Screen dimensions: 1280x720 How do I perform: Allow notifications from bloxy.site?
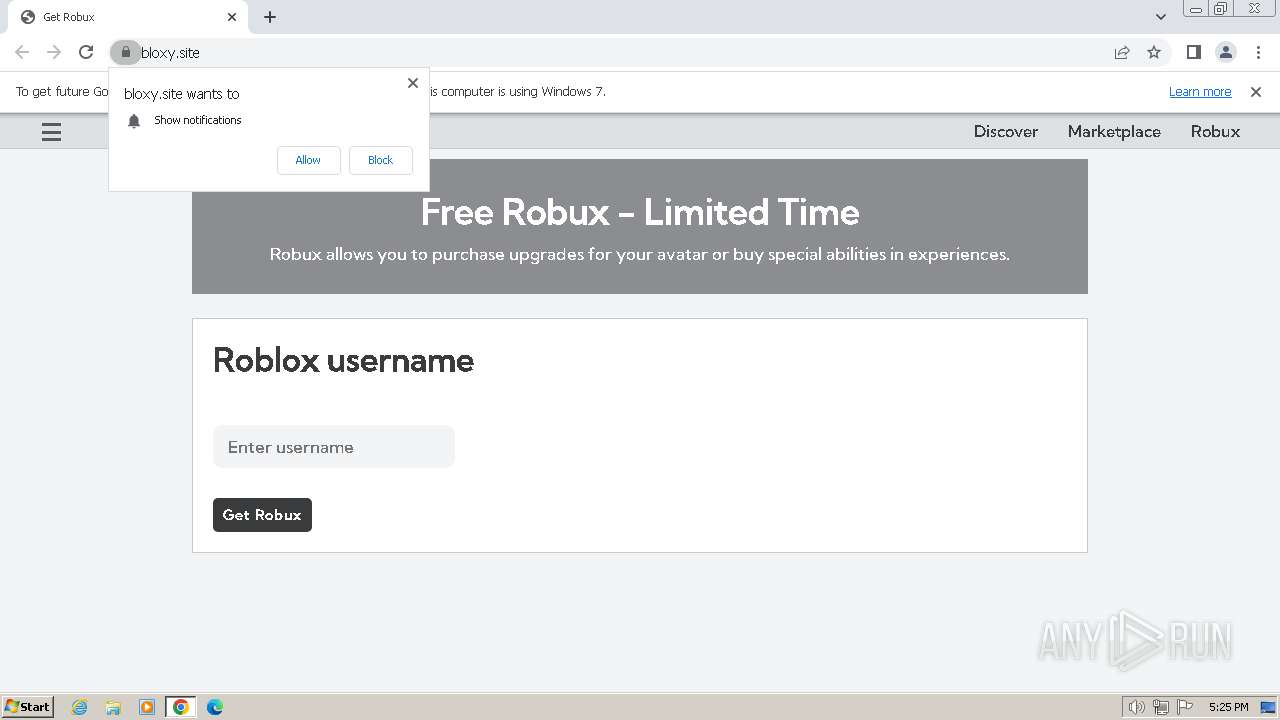(x=308, y=160)
